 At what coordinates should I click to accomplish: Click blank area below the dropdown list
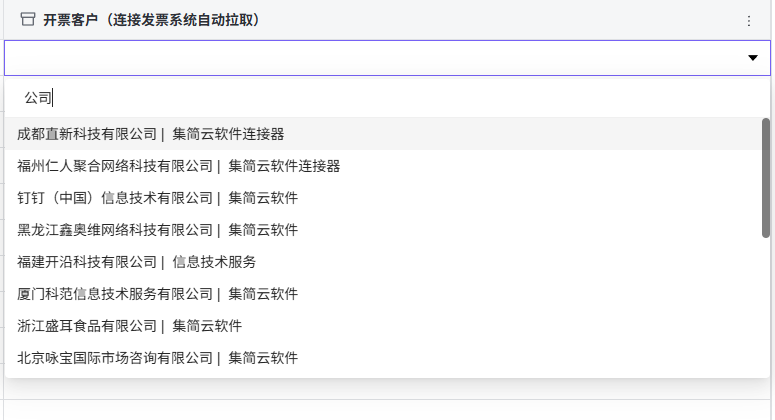pyautogui.click(x=380, y=400)
